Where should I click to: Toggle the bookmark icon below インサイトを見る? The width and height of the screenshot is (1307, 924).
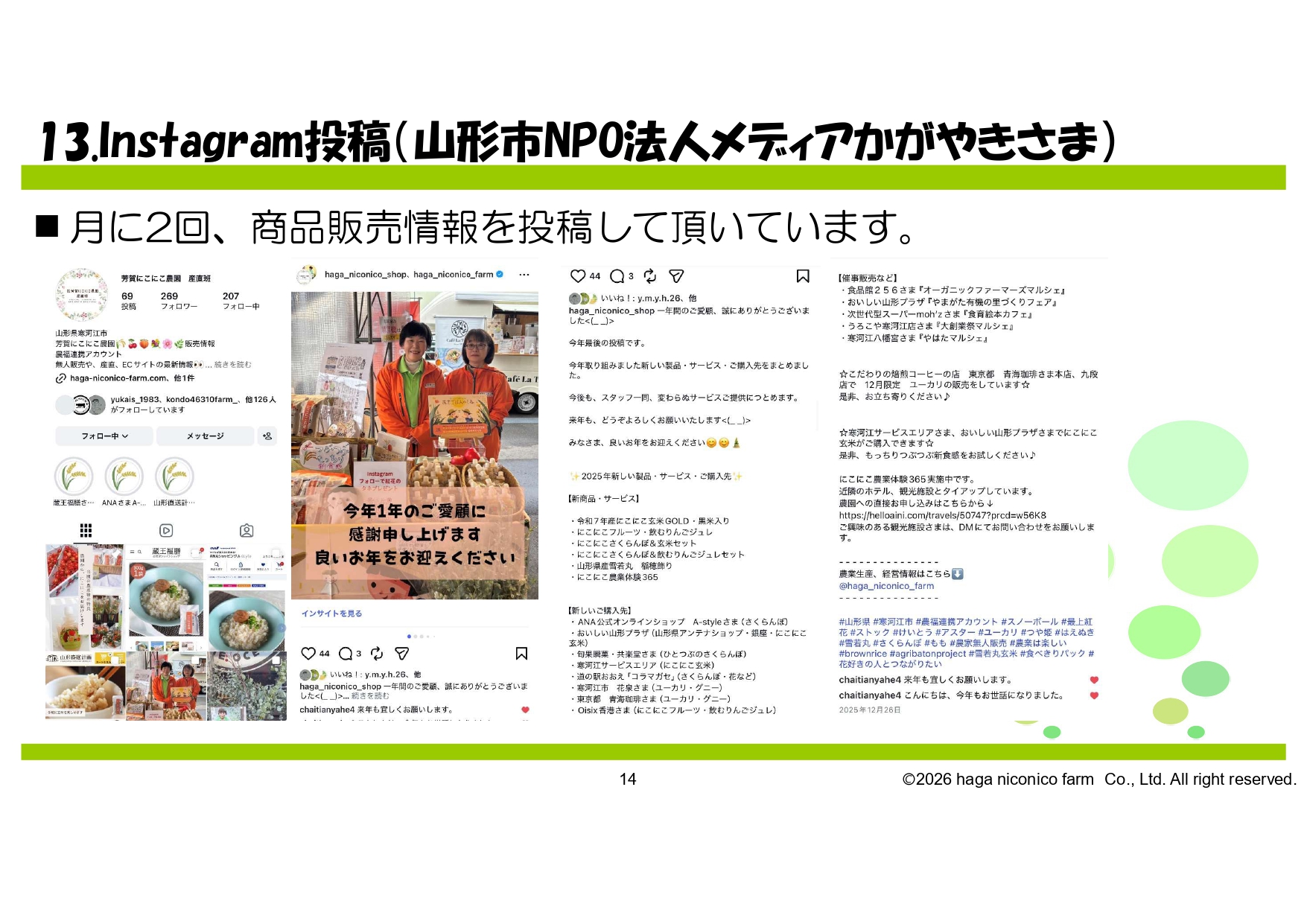(x=521, y=654)
